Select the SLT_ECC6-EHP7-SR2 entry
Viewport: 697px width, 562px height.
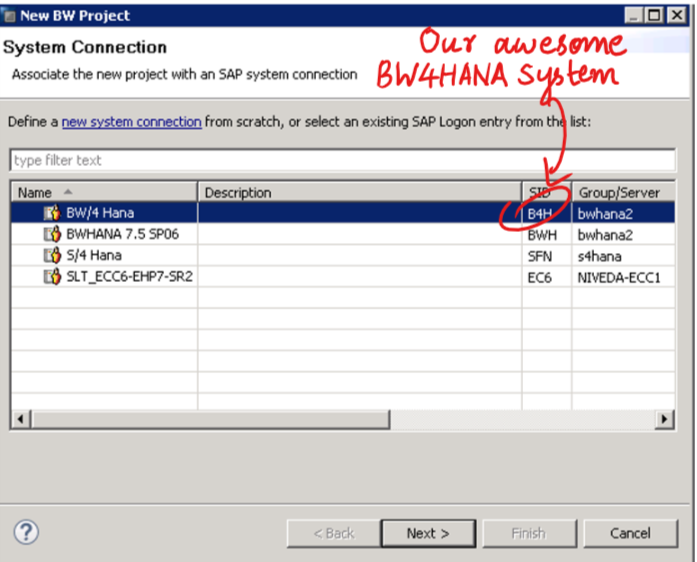point(129,277)
